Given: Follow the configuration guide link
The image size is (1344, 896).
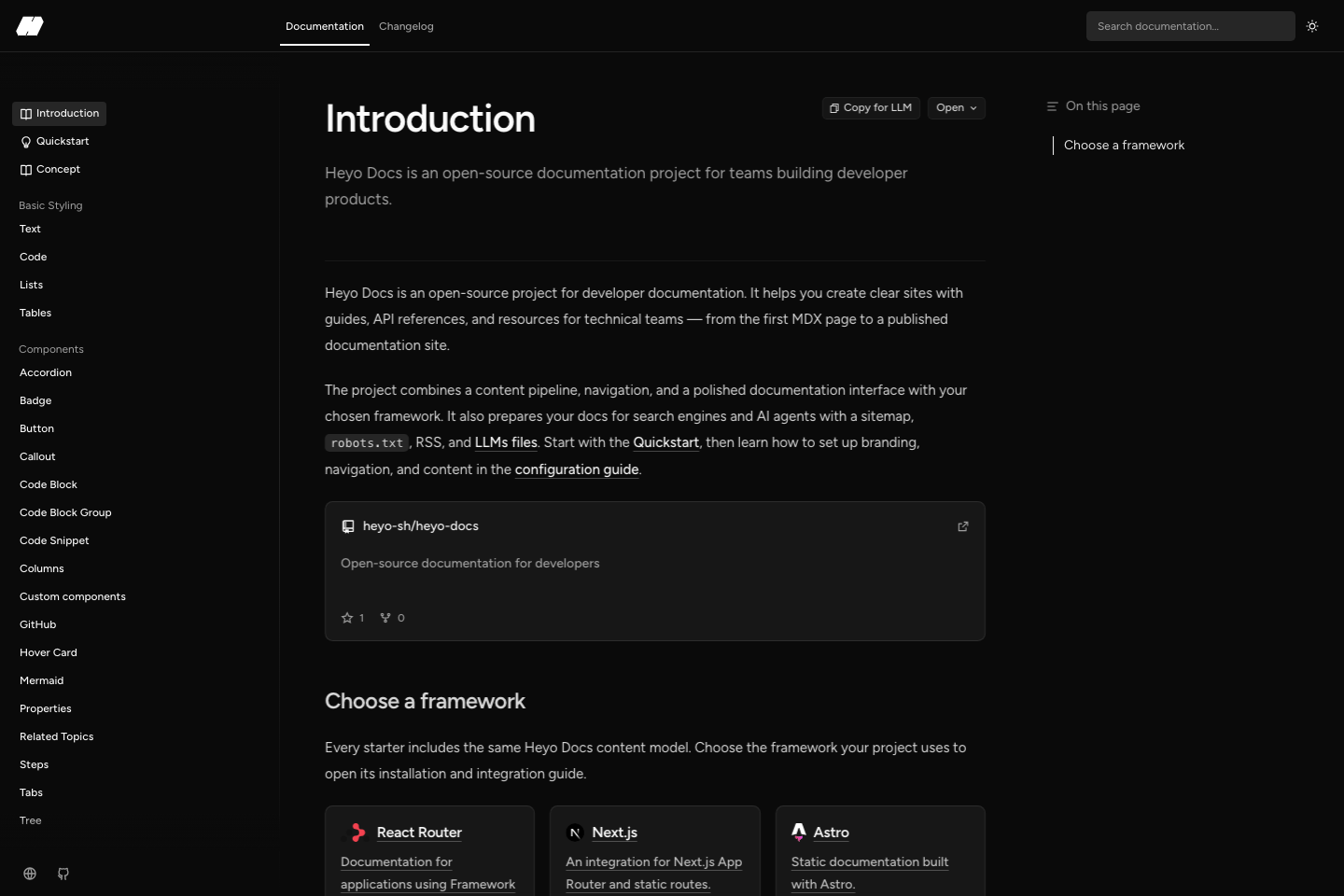Looking at the screenshot, I should [577, 469].
